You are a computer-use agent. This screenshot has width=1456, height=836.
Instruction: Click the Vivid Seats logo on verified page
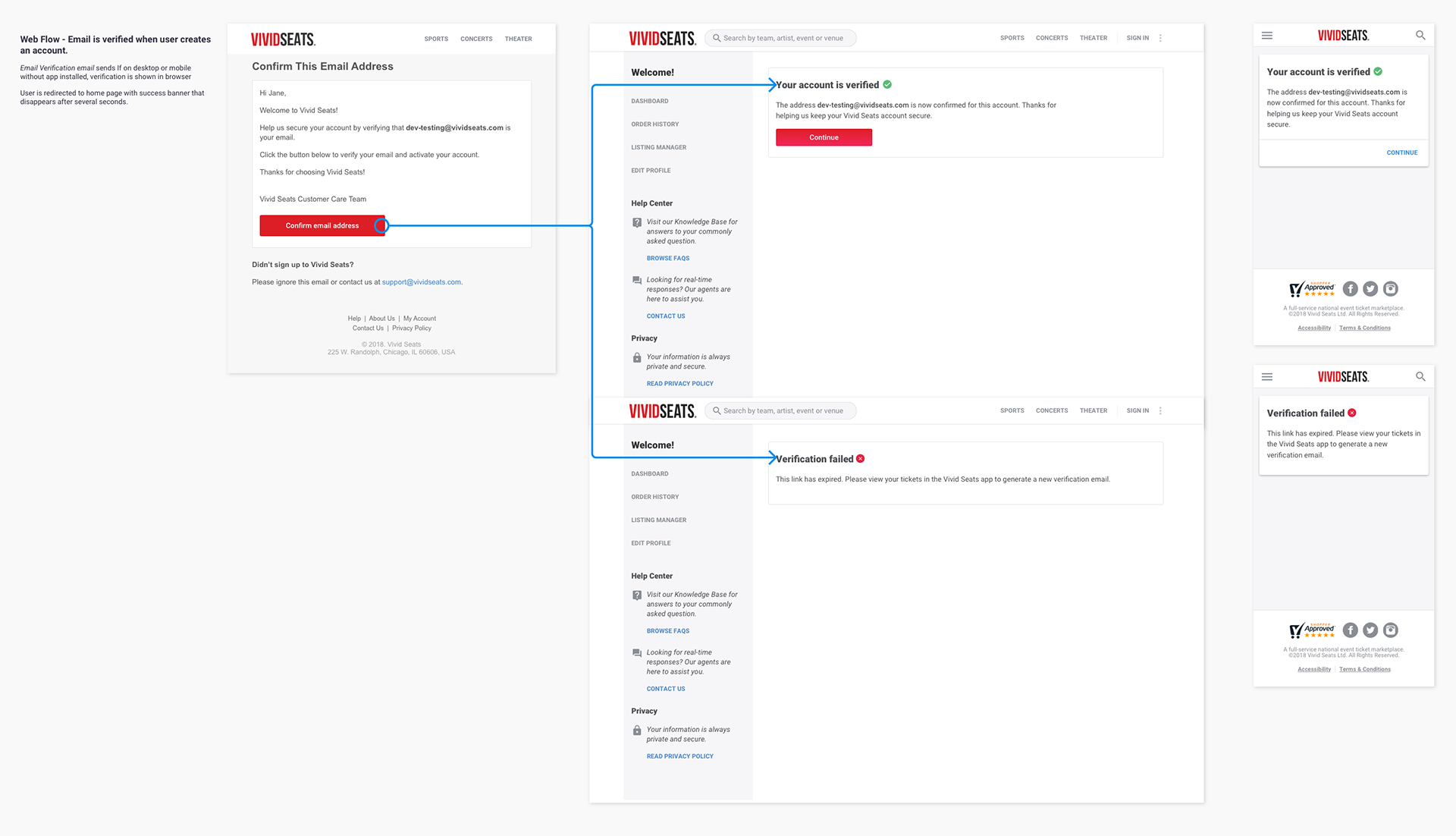[662, 39]
